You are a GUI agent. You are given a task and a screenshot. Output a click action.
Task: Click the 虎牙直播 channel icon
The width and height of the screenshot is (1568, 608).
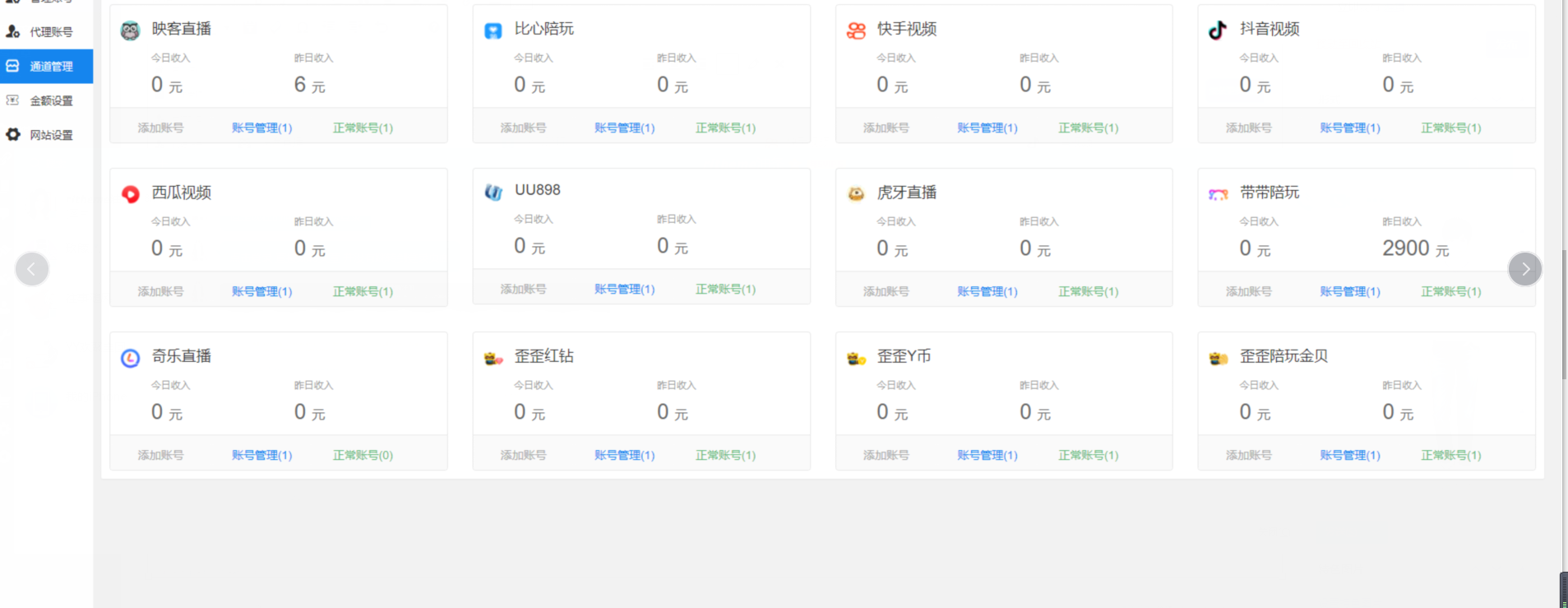pyautogui.click(x=856, y=194)
